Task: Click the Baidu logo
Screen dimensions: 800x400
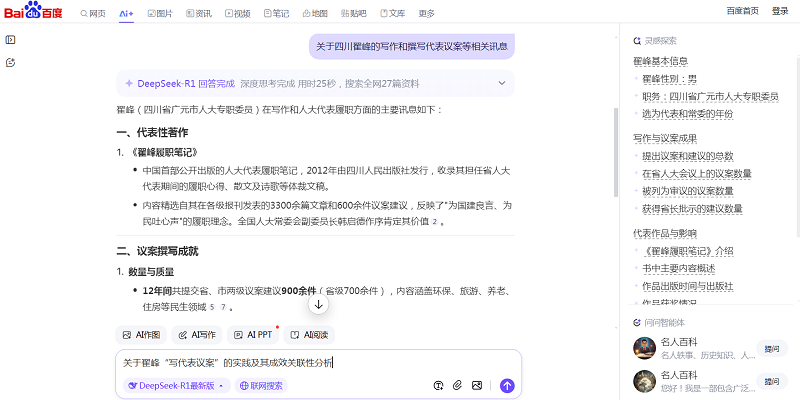Action: coord(33,11)
